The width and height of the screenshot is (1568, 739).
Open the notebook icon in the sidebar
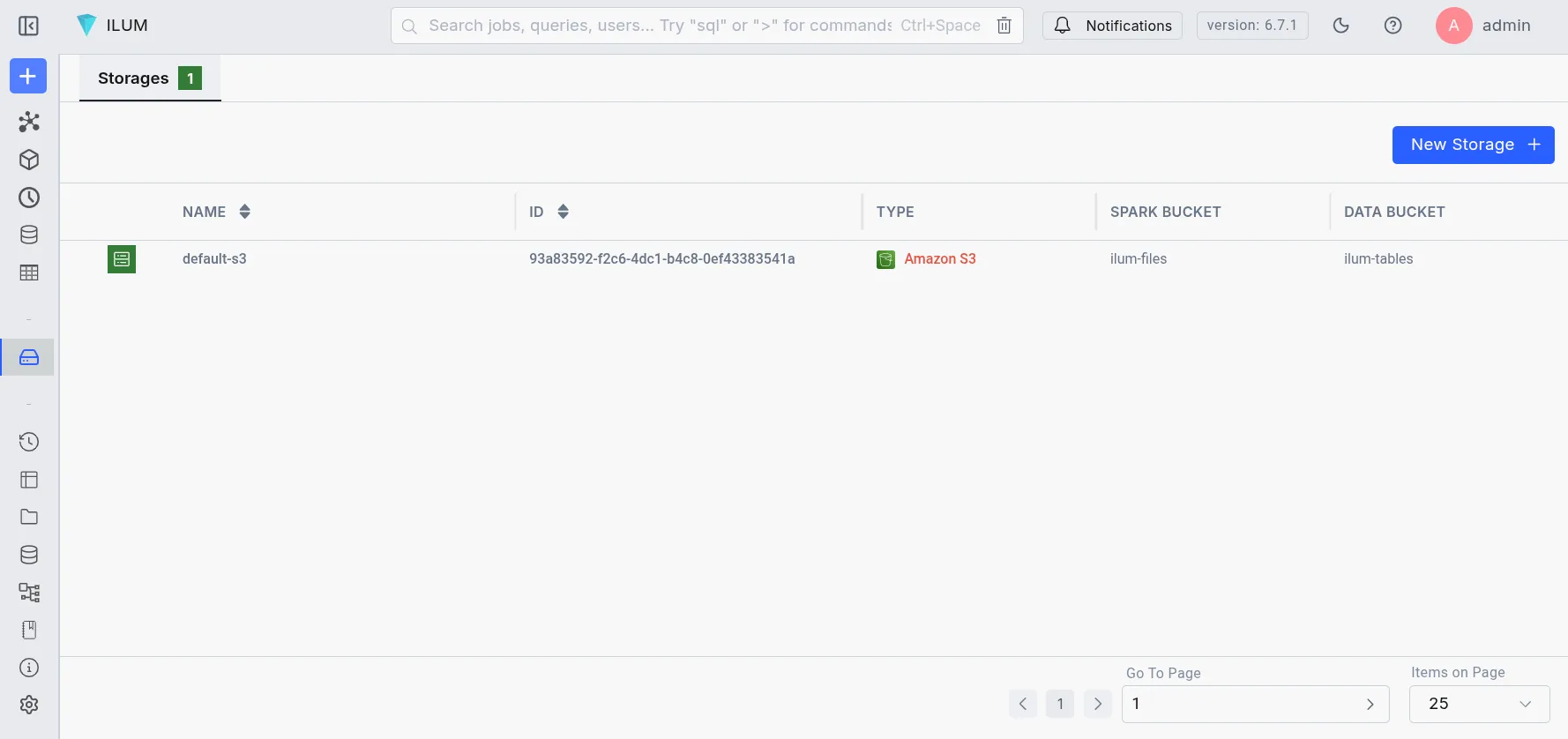coord(29,630)
